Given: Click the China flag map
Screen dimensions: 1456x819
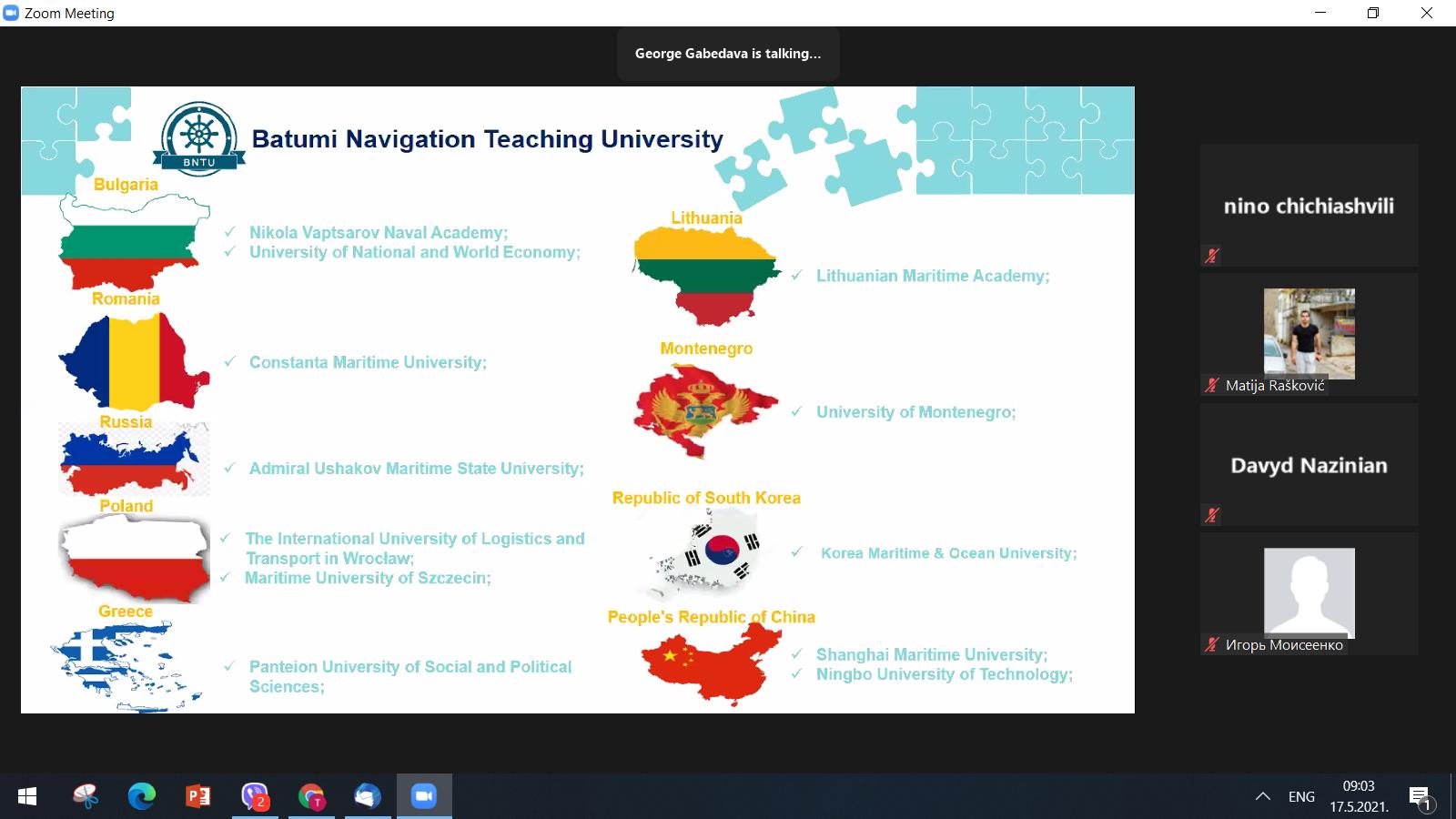Looking at the screenshot, I should coord(711,663).
